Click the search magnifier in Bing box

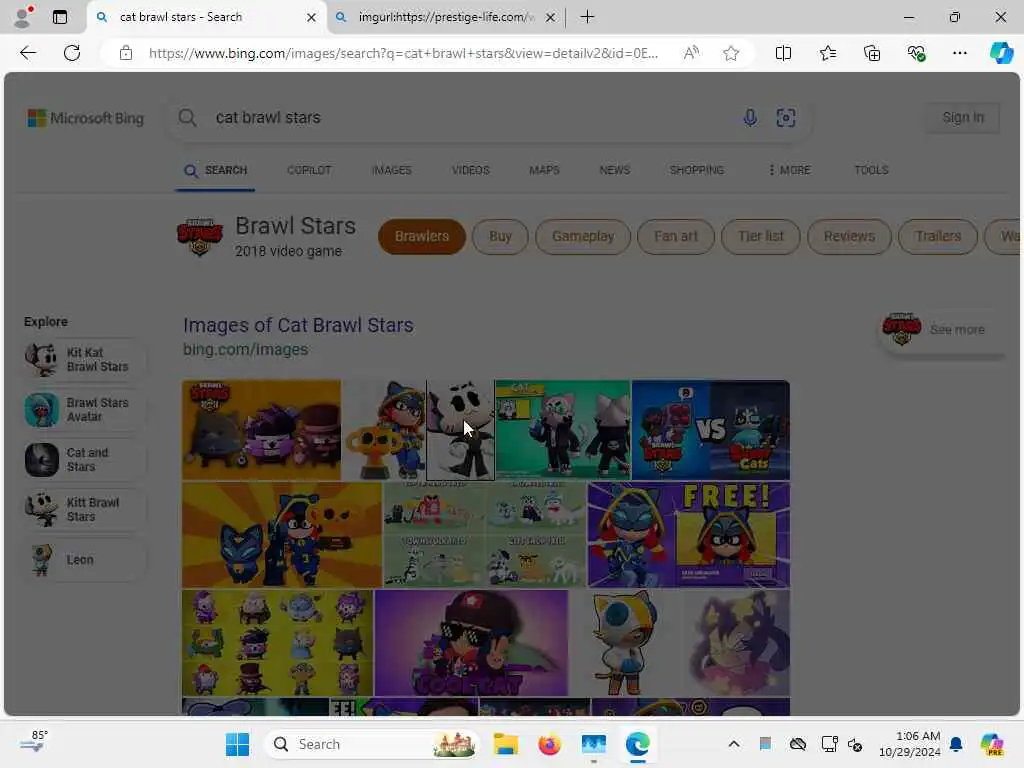coord(187,118)
